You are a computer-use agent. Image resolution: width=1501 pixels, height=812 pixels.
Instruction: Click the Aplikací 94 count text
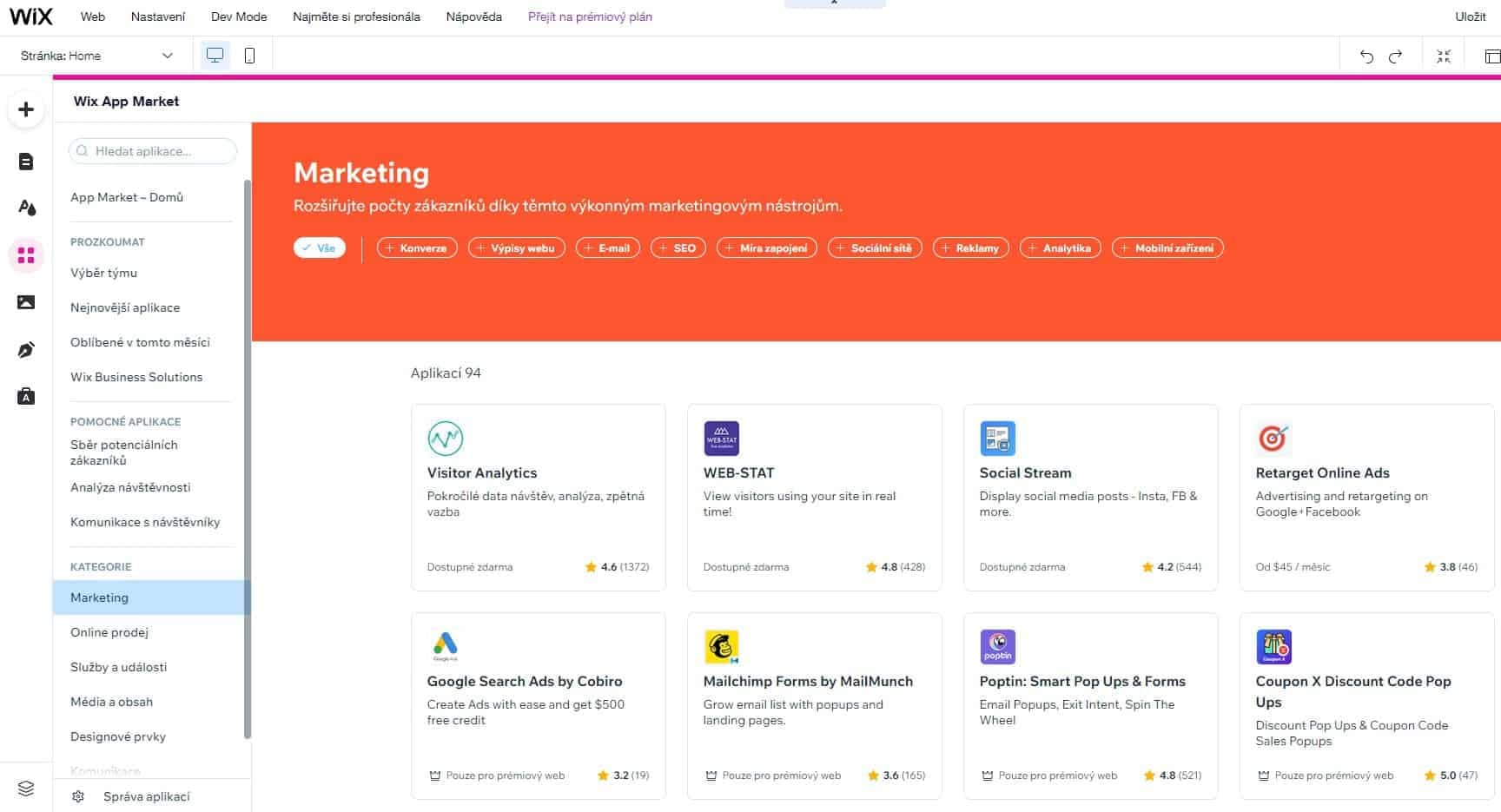(x=446, y=373)
